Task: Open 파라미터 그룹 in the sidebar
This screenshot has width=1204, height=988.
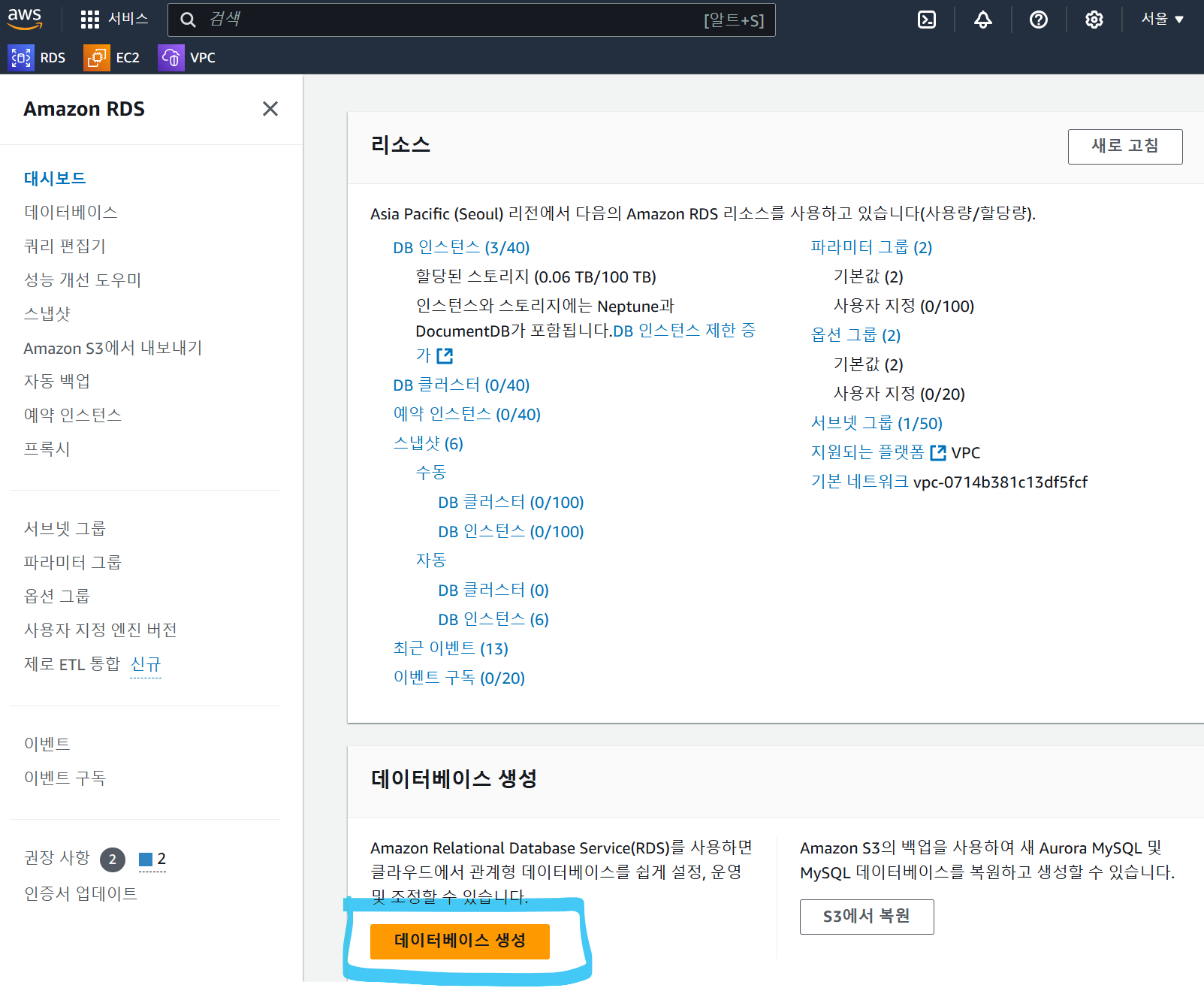Action: (x=73, y=562)
